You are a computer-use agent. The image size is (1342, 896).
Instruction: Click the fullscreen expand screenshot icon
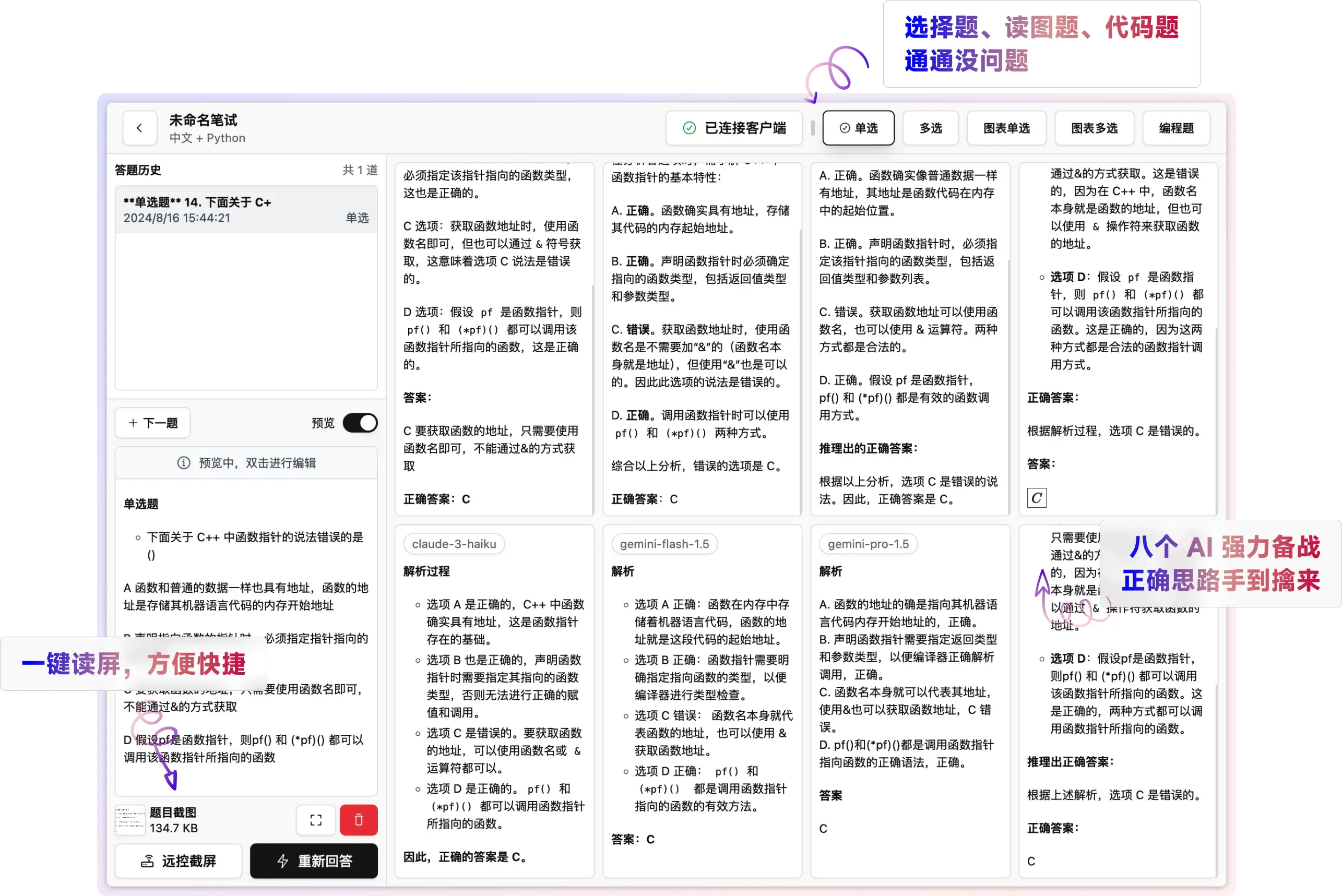[315, 820]
